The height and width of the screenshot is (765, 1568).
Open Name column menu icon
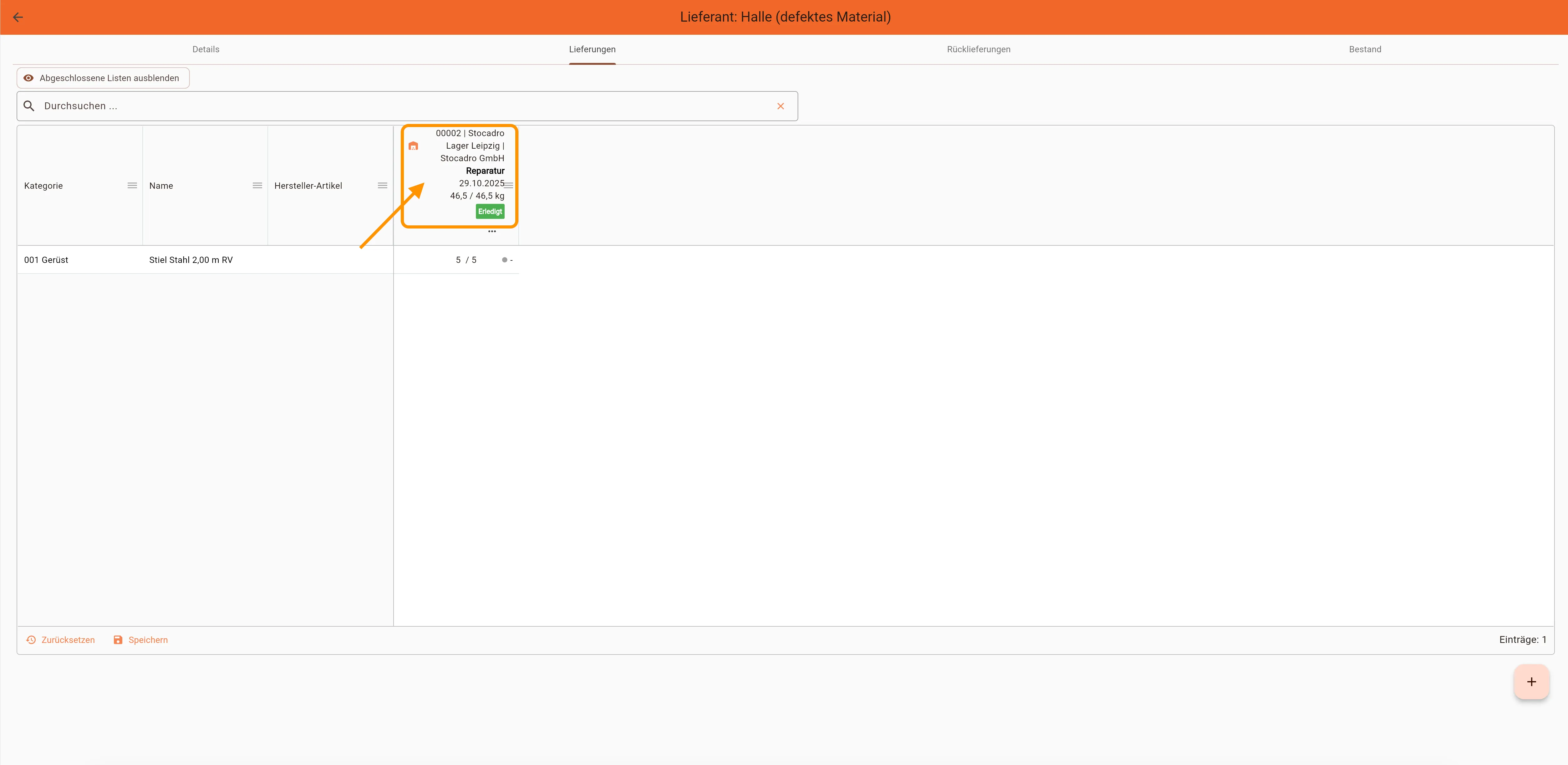(257, 185)
